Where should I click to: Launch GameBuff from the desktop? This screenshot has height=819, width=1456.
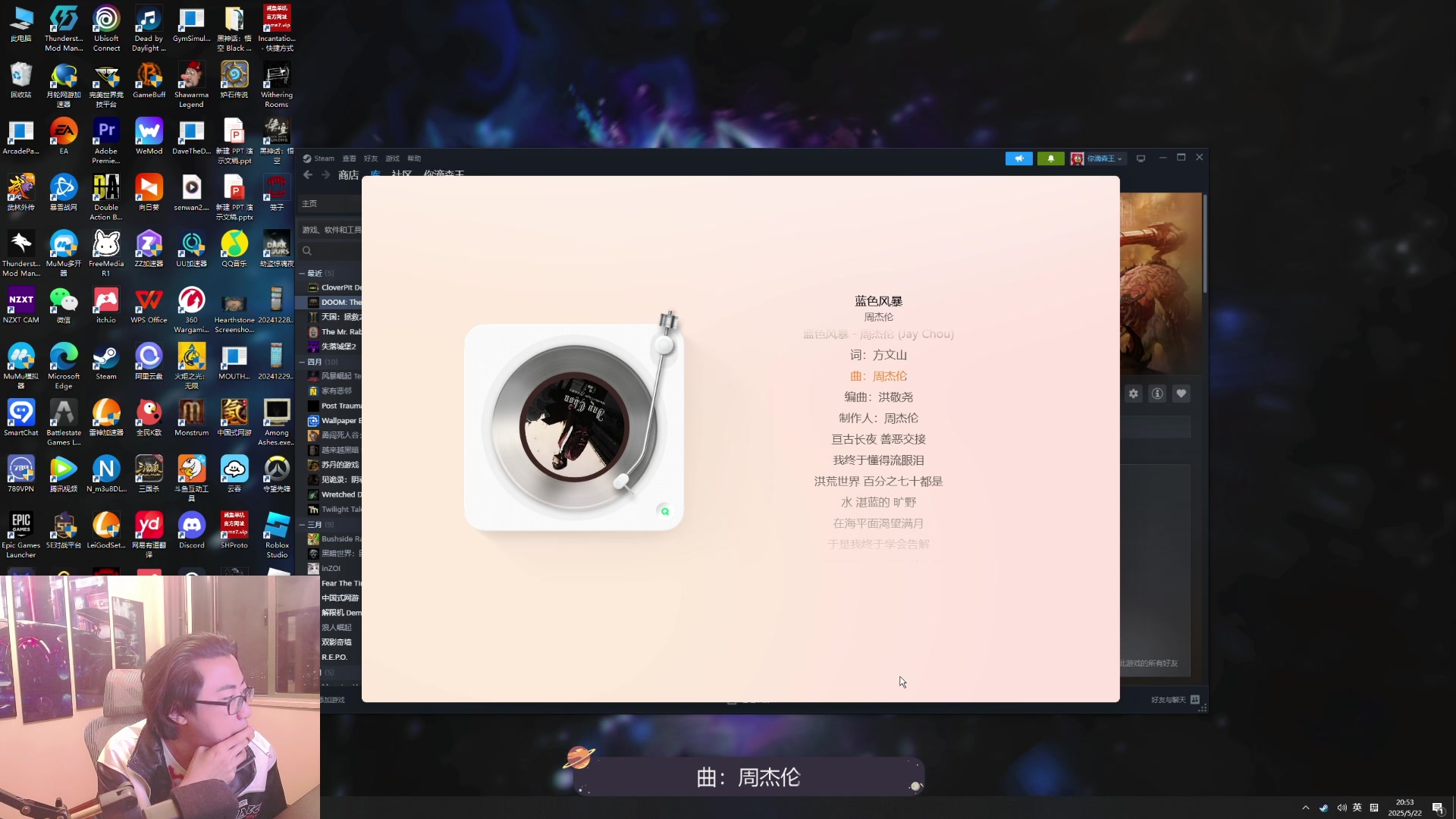coord(149,81)
